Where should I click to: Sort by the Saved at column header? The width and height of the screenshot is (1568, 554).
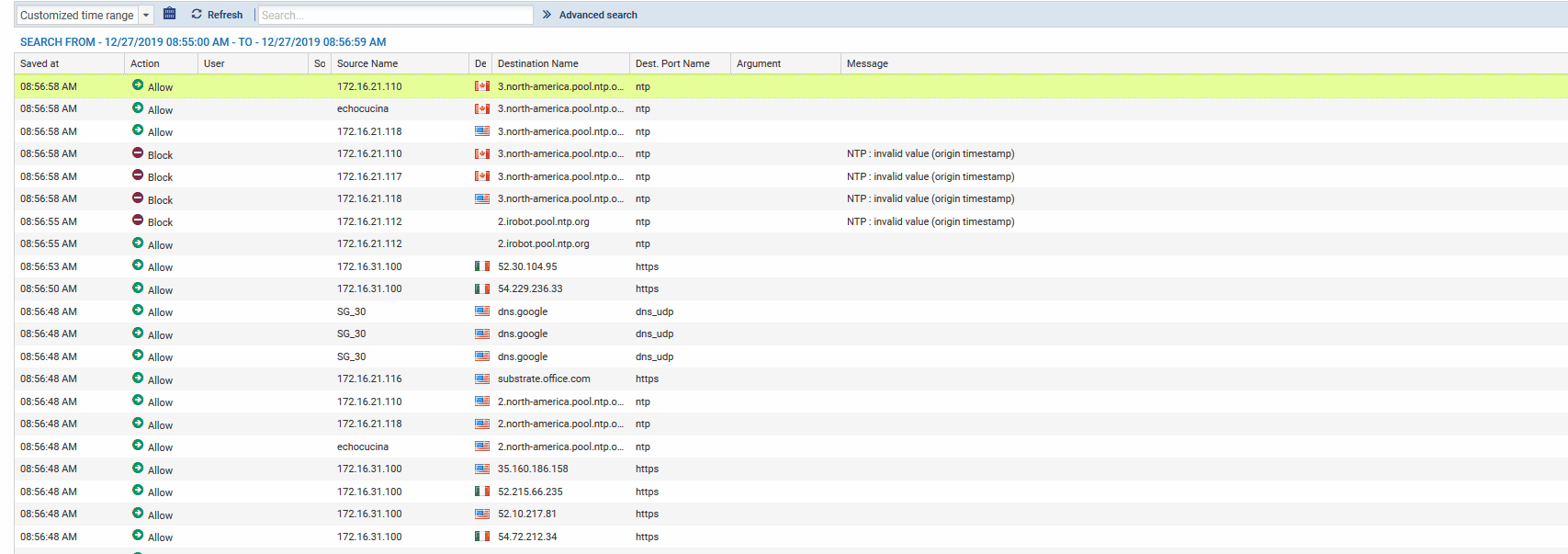(x=70, y=63)
